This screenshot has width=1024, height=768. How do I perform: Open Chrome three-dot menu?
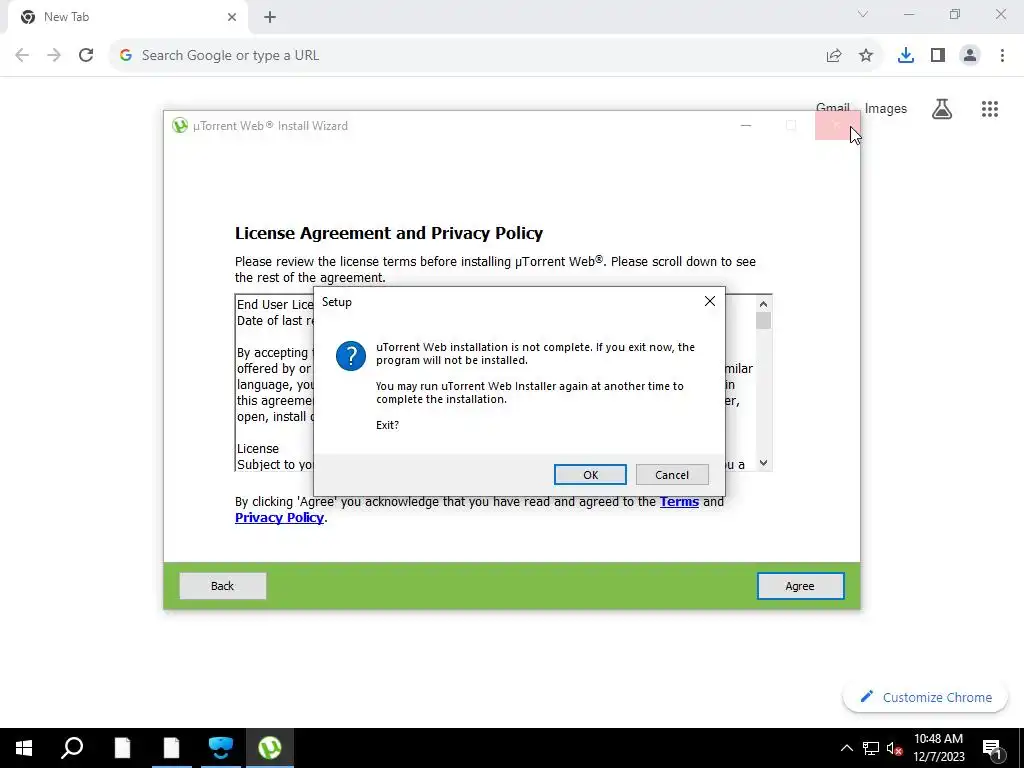click(1002, 56)
